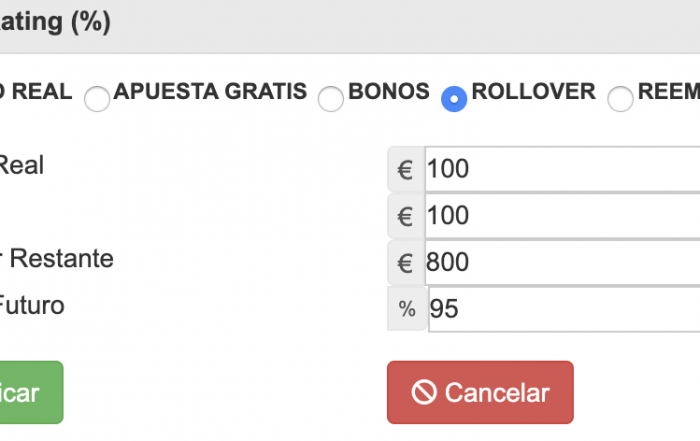Viewport: 700px width, 441px height.
Task: Select the APUESTA GRATIS radio button
Action: pos(97,98)
